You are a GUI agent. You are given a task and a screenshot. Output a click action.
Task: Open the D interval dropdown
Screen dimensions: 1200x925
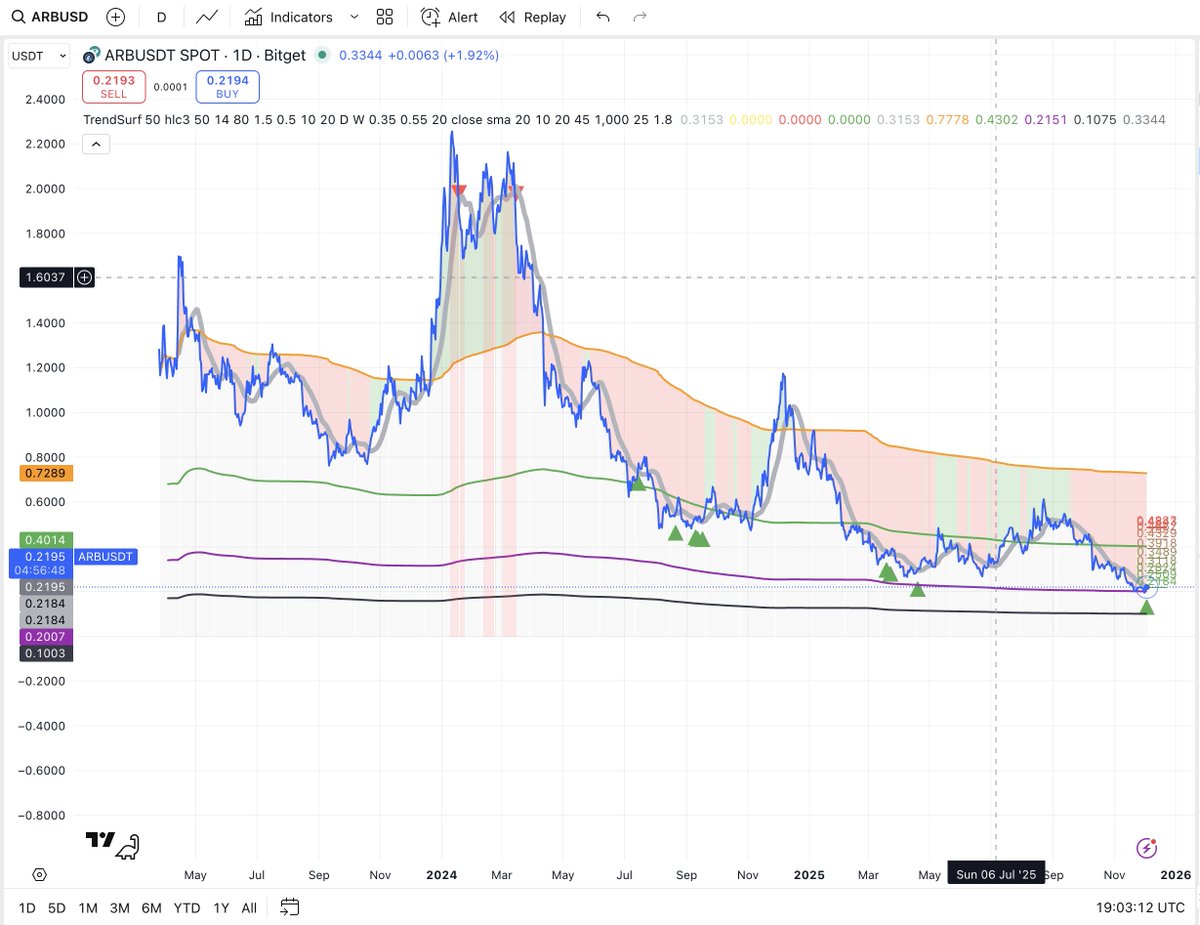(x=161, y=16)
